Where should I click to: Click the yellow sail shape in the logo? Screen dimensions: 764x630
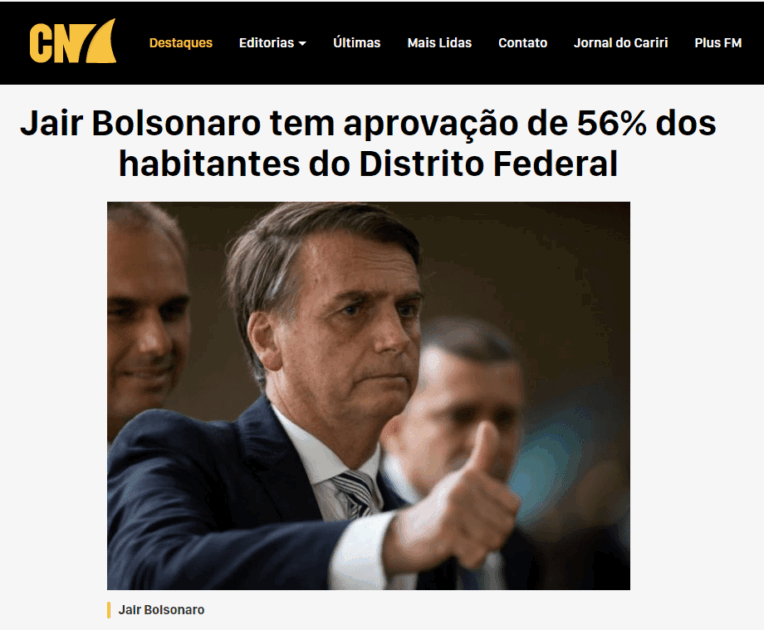click(101, 41)
